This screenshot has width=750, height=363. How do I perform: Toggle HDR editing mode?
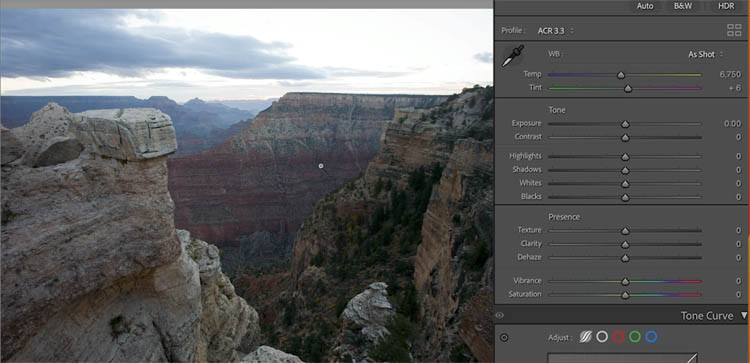click(726, 7)
